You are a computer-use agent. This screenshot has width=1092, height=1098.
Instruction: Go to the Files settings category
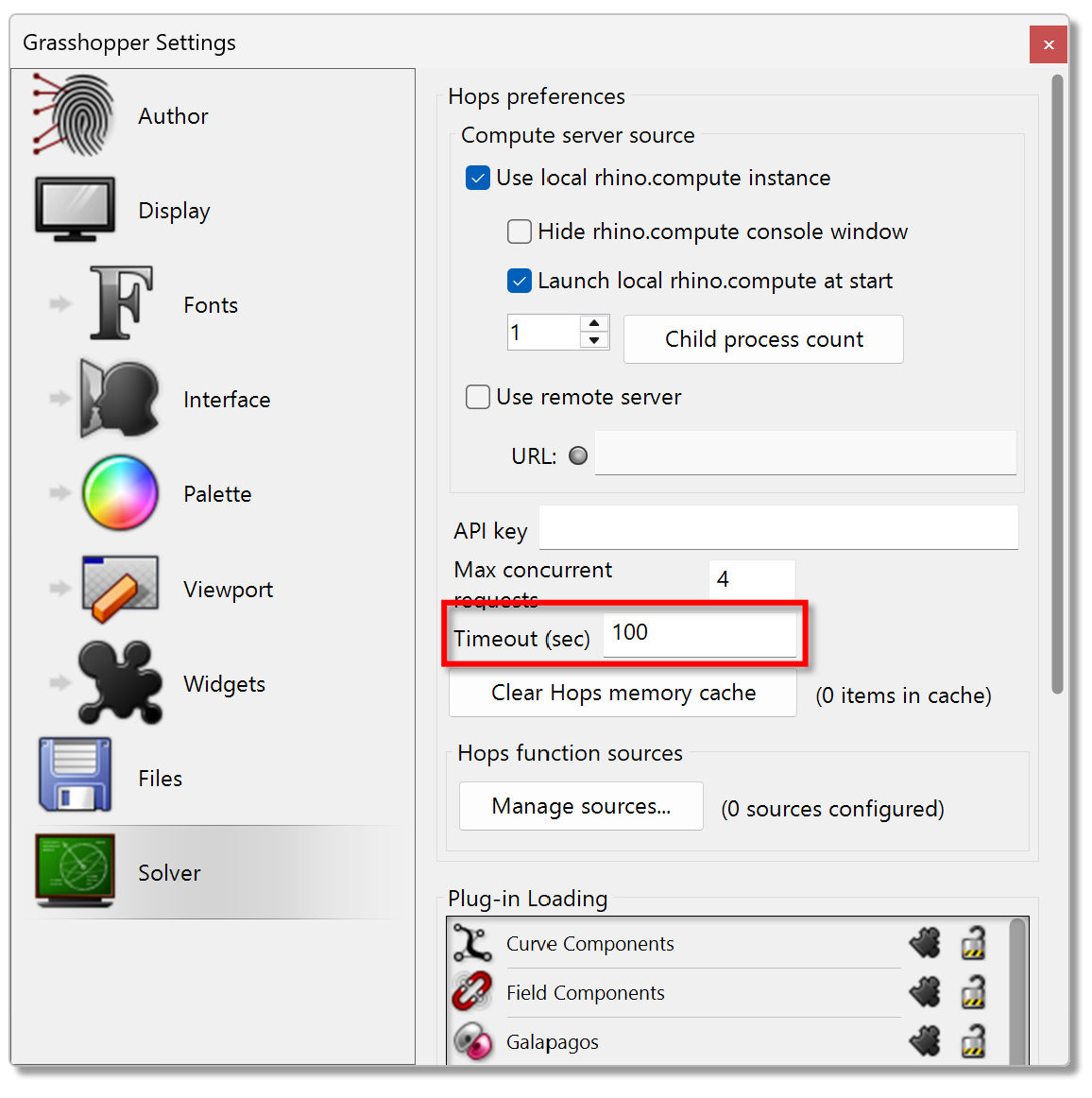[x=161, y=779]
